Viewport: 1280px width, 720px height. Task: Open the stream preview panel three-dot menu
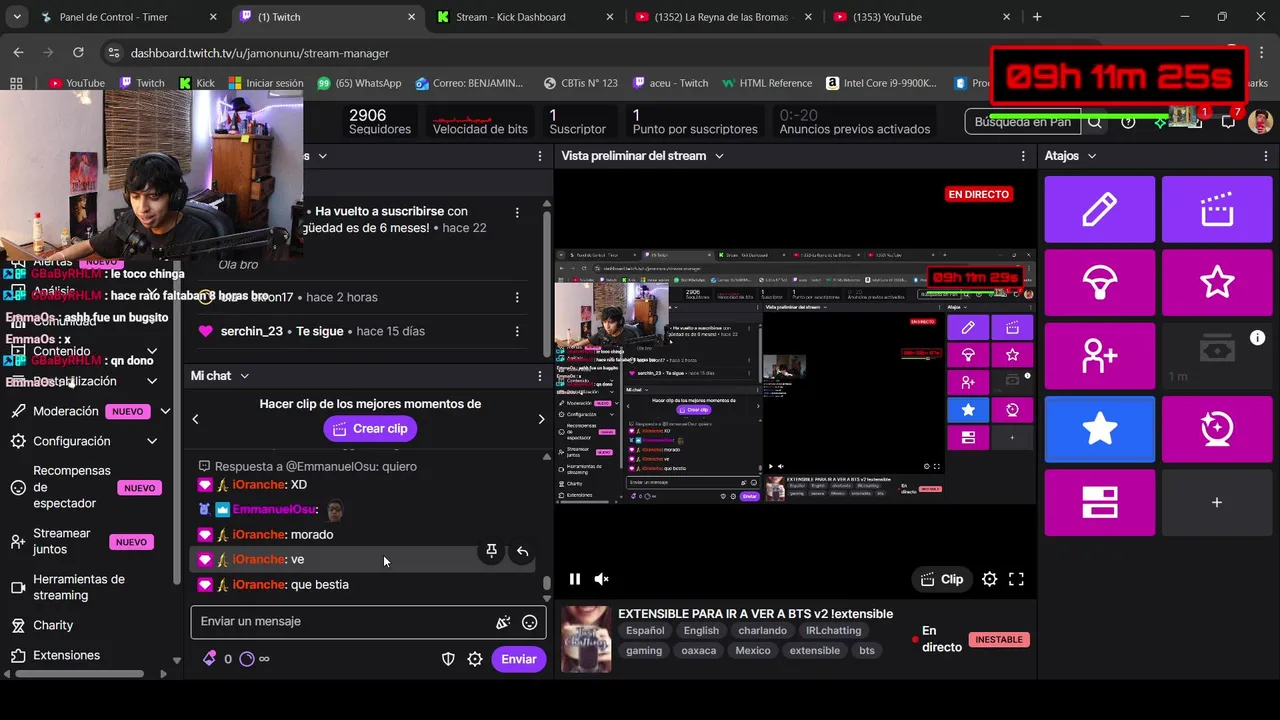click(1023, 156)
